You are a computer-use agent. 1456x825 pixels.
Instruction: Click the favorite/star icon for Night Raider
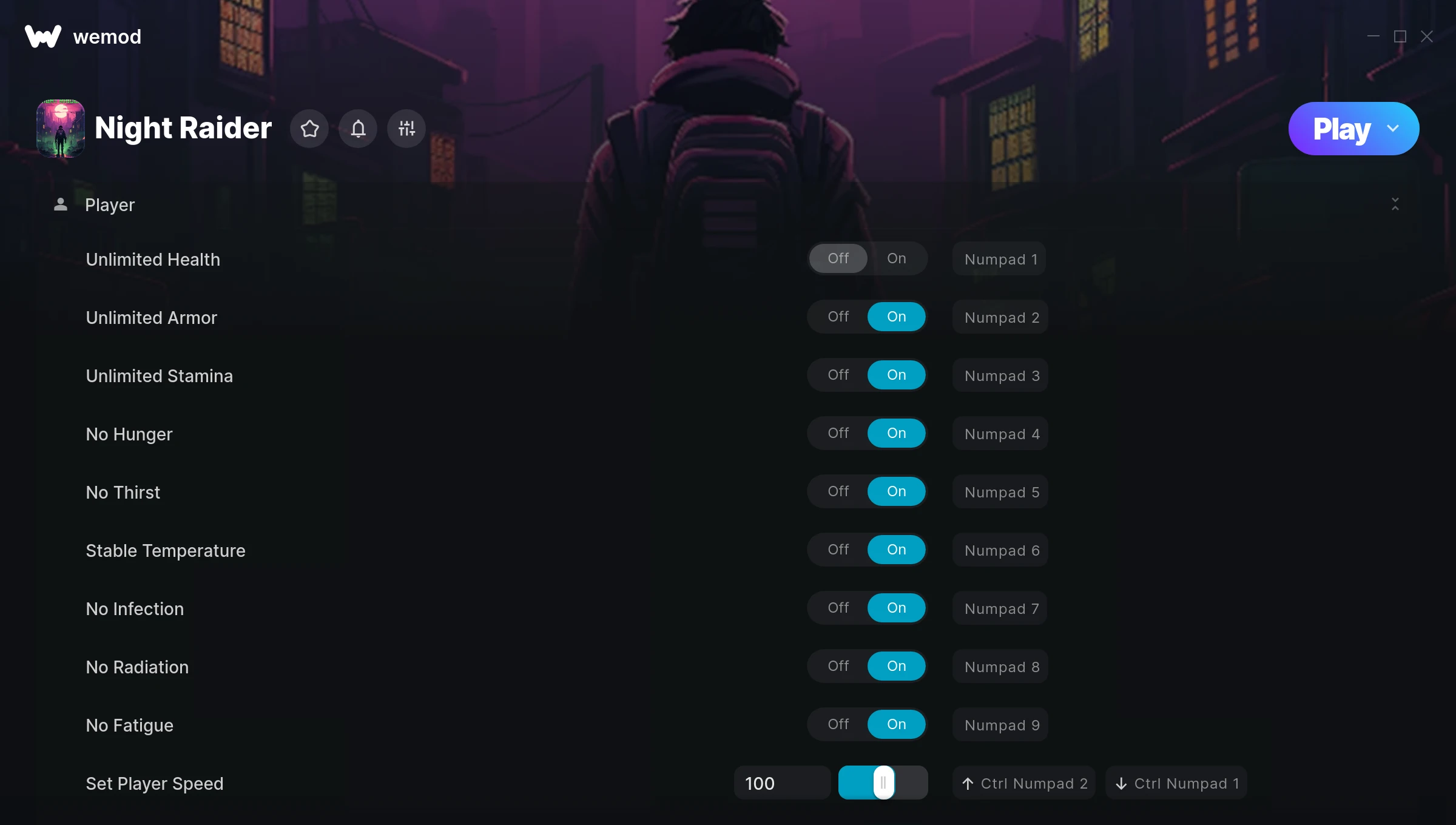tap(311, 128)
